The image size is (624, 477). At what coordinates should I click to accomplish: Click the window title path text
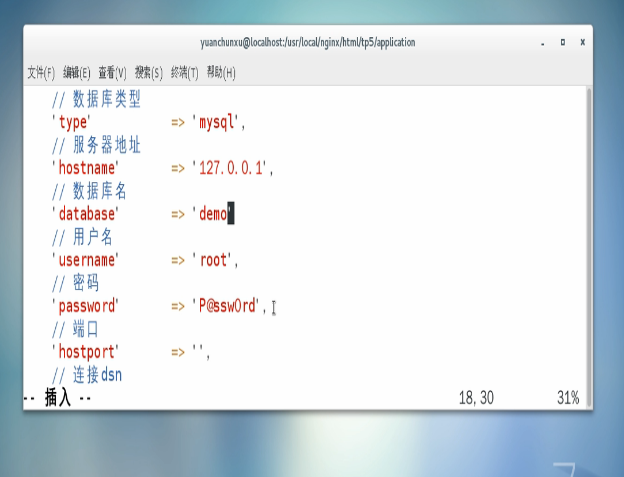tap(308, 42)
